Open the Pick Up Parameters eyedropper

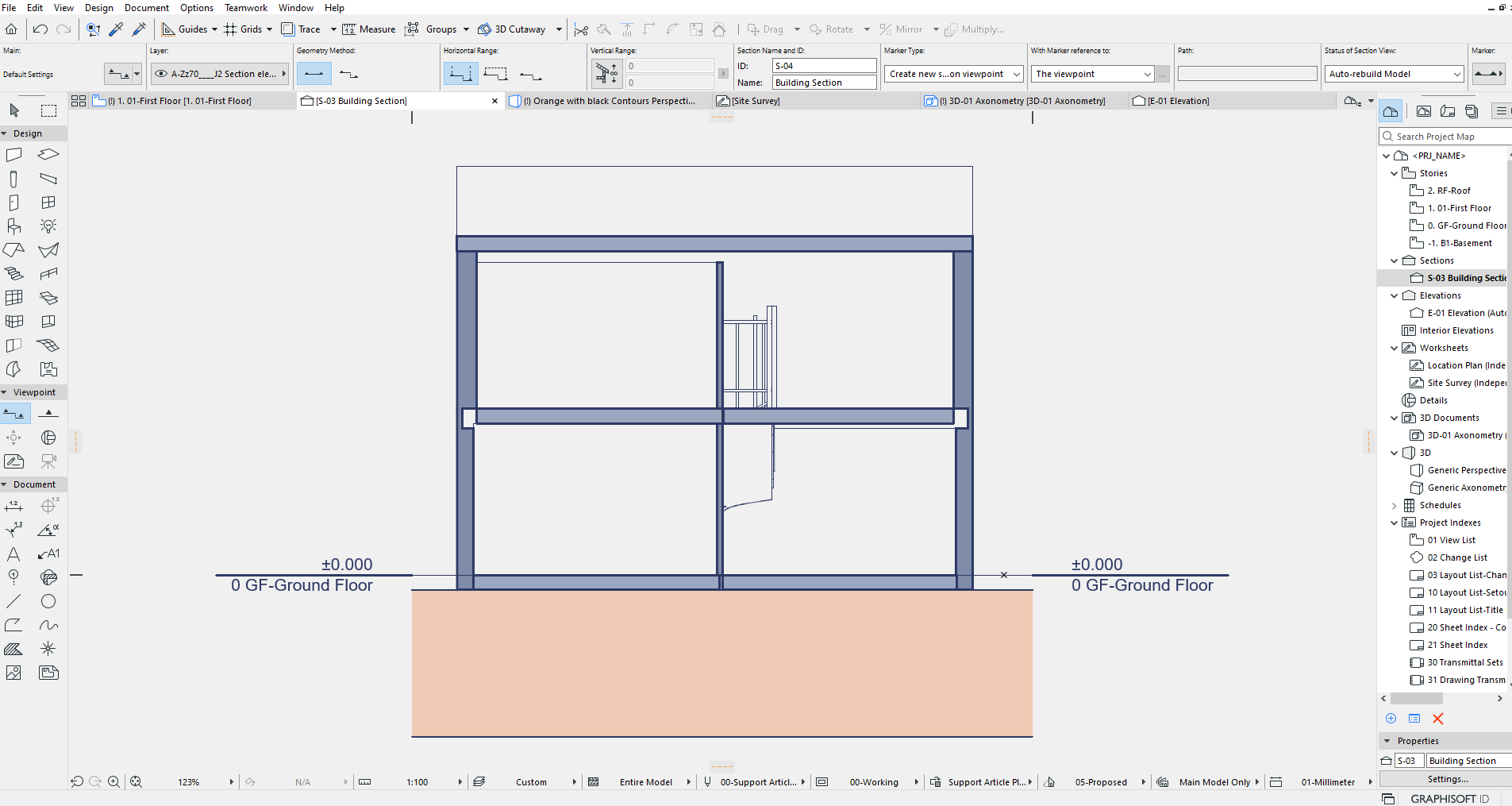coord(116,29)
